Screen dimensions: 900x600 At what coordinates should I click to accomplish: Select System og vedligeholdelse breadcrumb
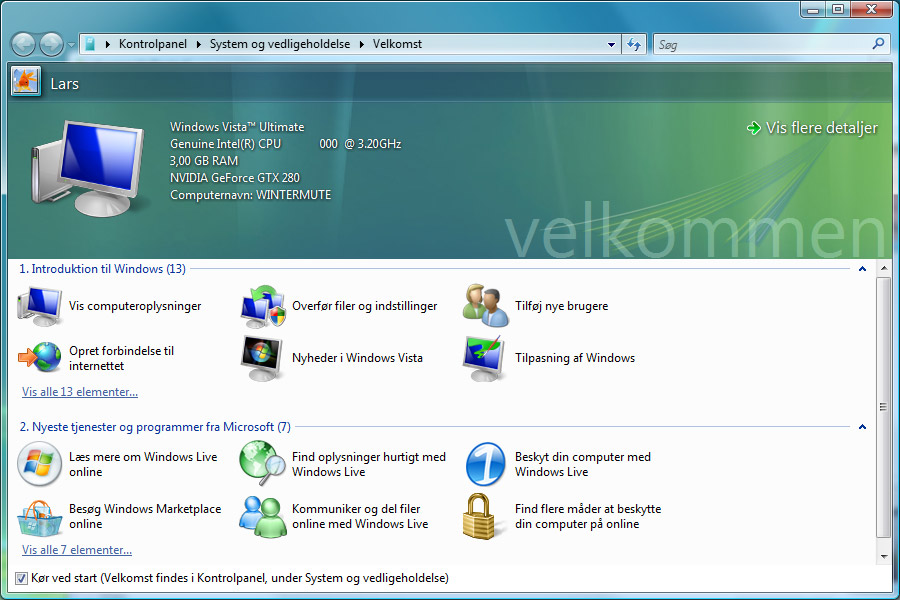pos(280,44)
